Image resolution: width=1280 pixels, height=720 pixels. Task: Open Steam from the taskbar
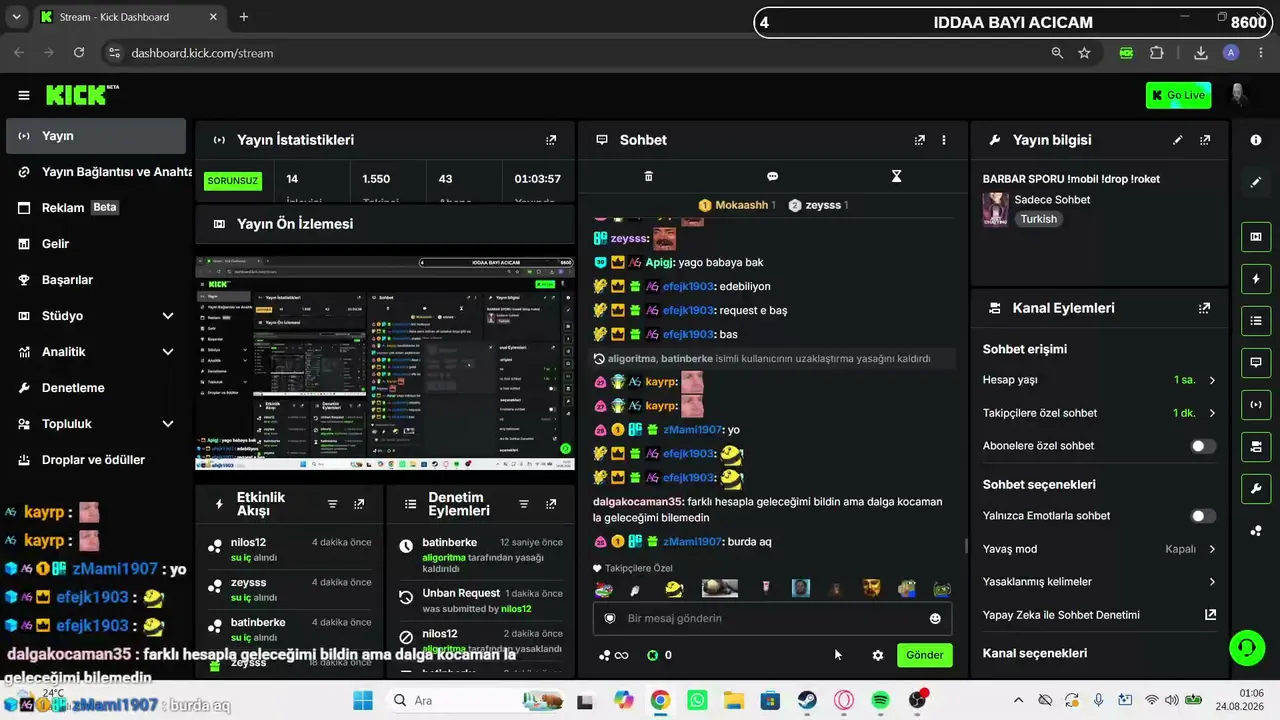tap(806, 700)
